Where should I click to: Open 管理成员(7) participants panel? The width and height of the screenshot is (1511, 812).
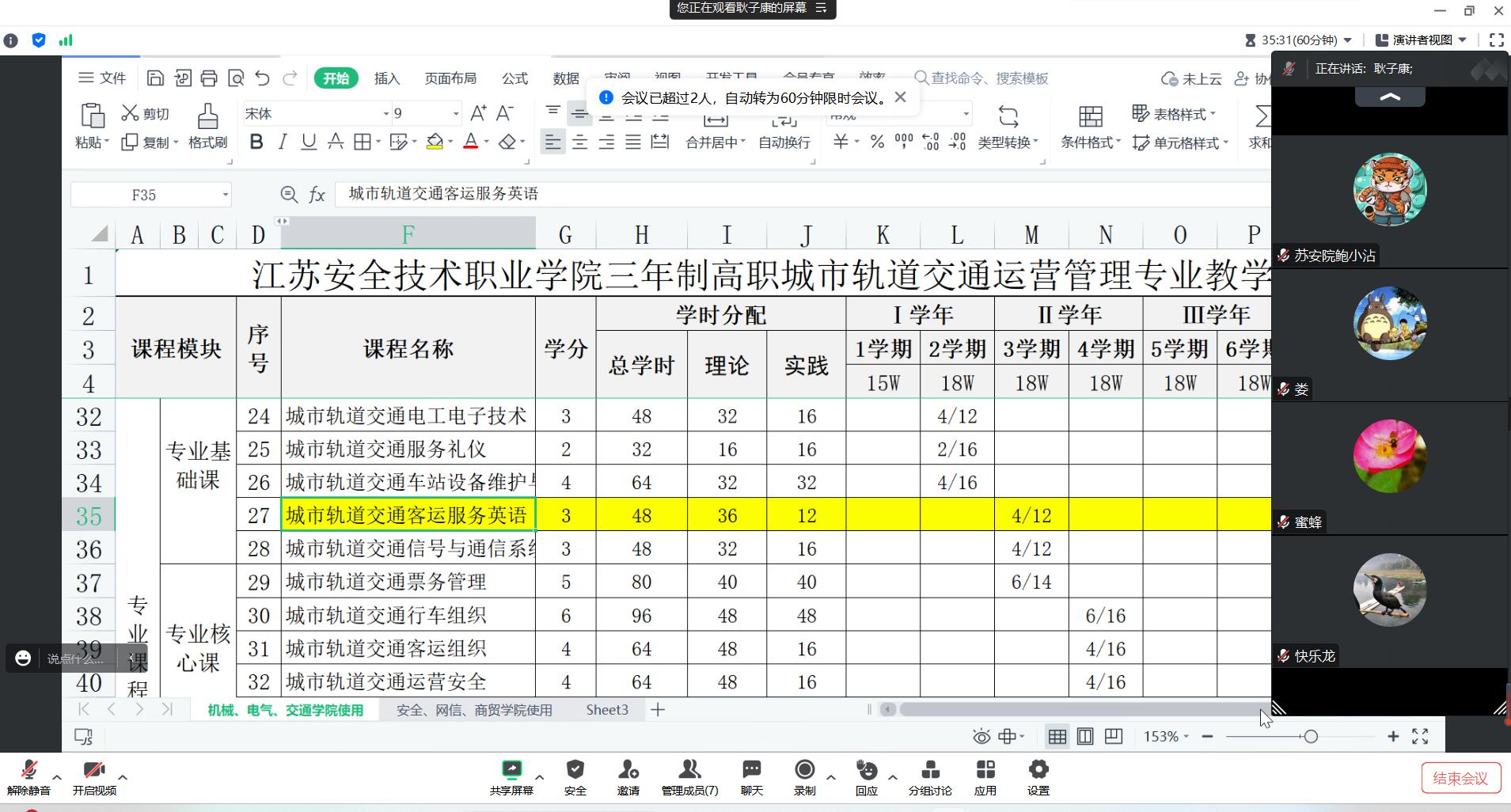(689, 776)
